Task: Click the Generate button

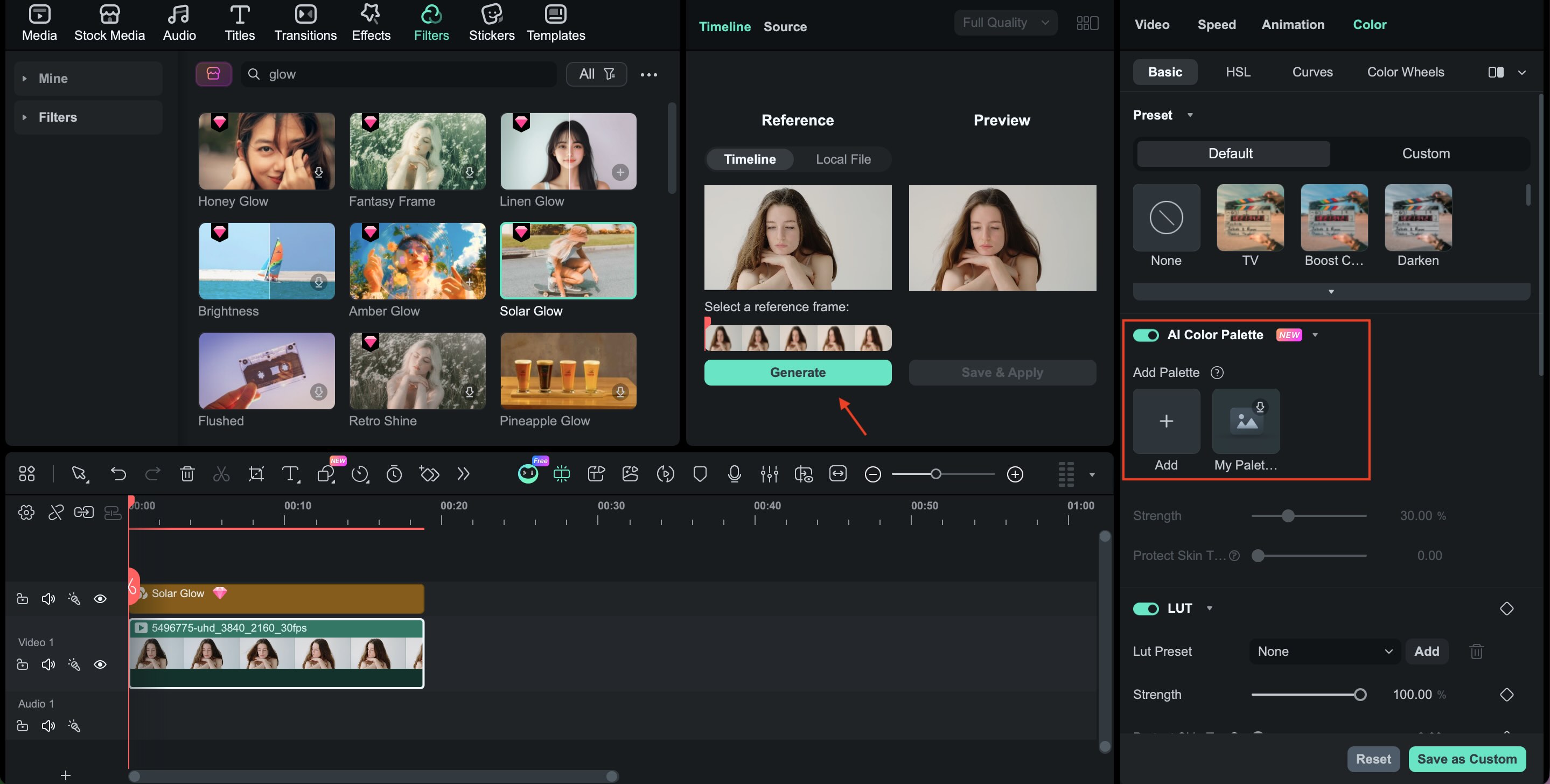Action: (798, 372)
